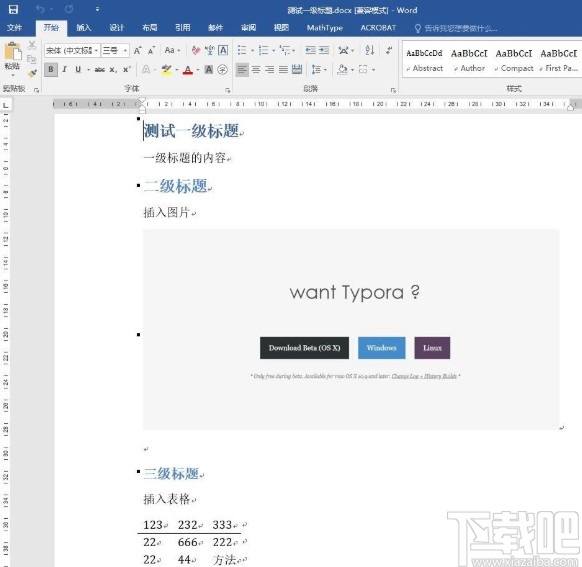Click the character border icon

[223, 50]
